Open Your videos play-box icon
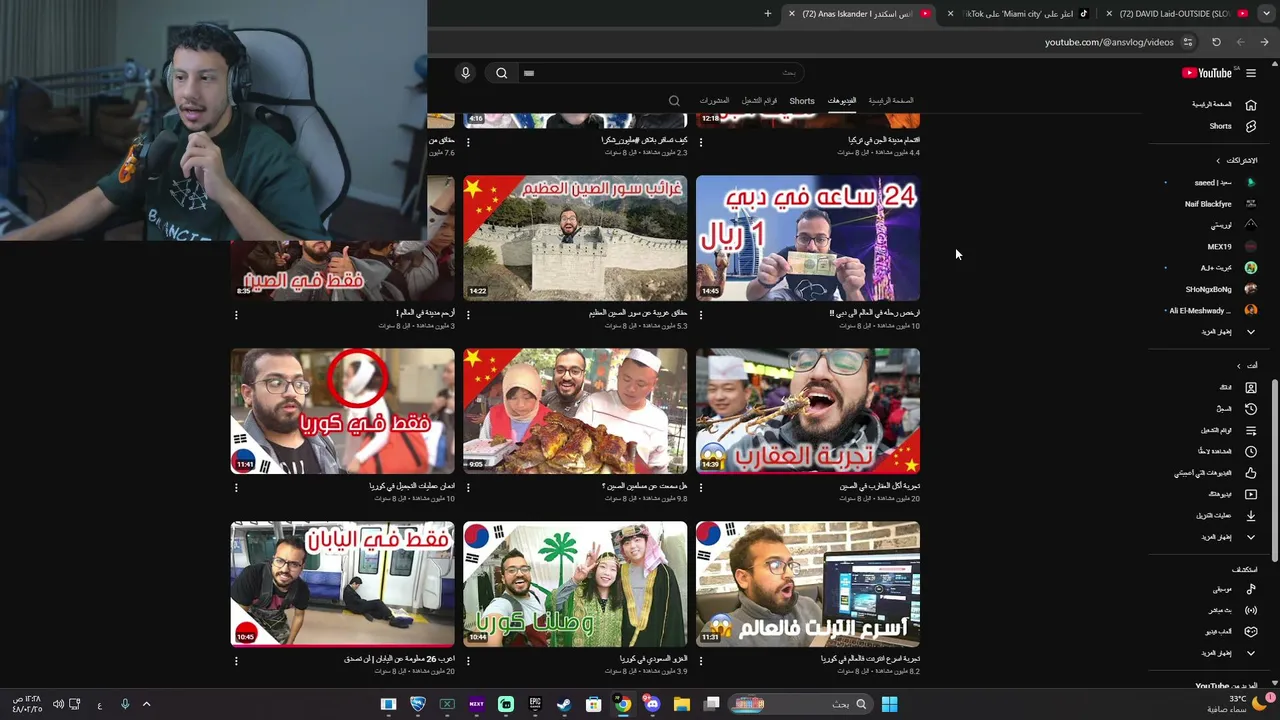The height and width of the screenshot is (720, 1280). tap(1251, 494)
